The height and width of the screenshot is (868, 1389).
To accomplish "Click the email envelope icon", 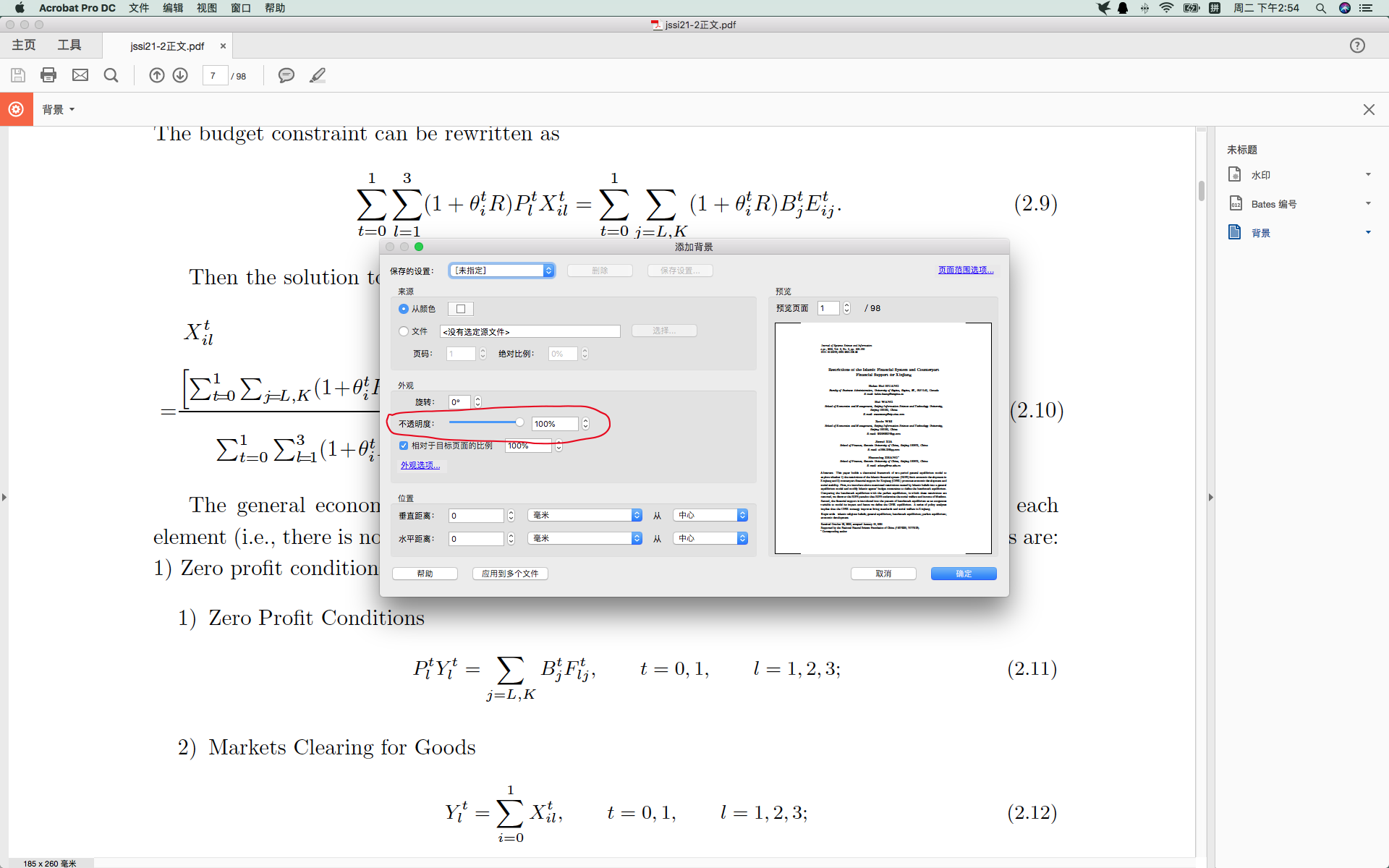I will coord(80,75).
